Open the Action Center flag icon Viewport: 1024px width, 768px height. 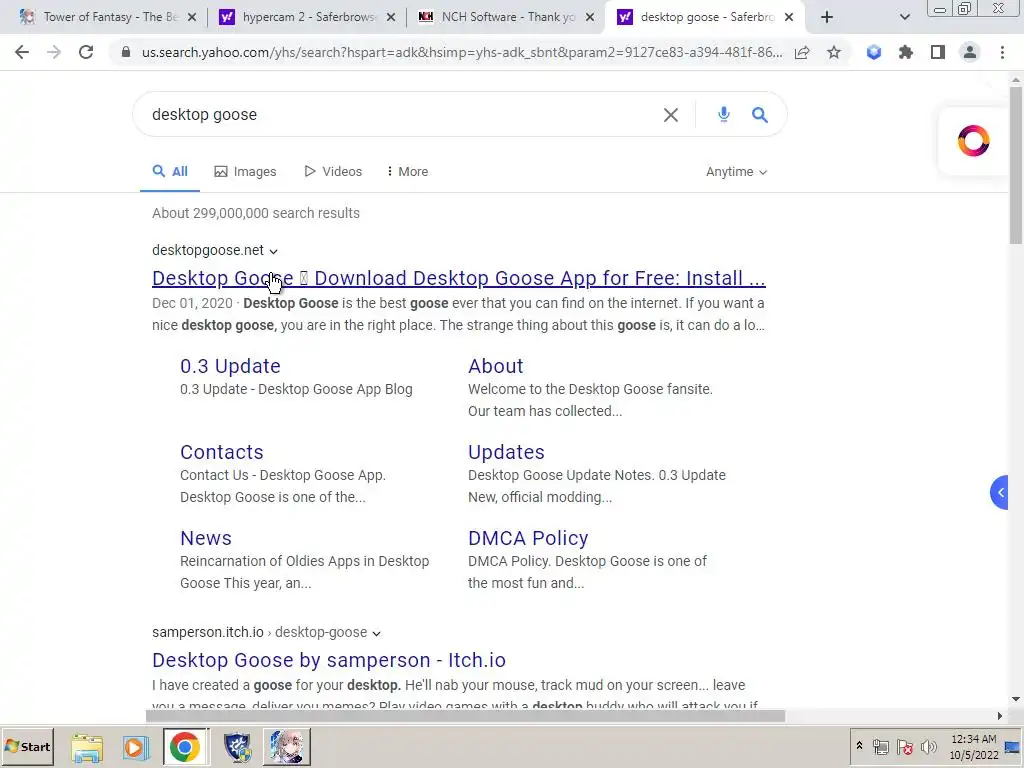pyautogui.click(x=905, y=747)
